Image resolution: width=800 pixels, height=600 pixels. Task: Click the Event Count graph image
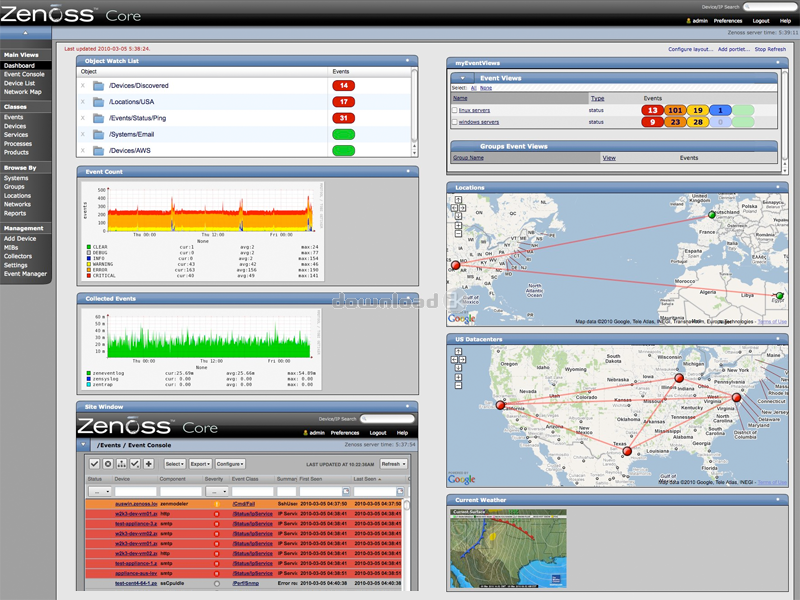[203, 231]
